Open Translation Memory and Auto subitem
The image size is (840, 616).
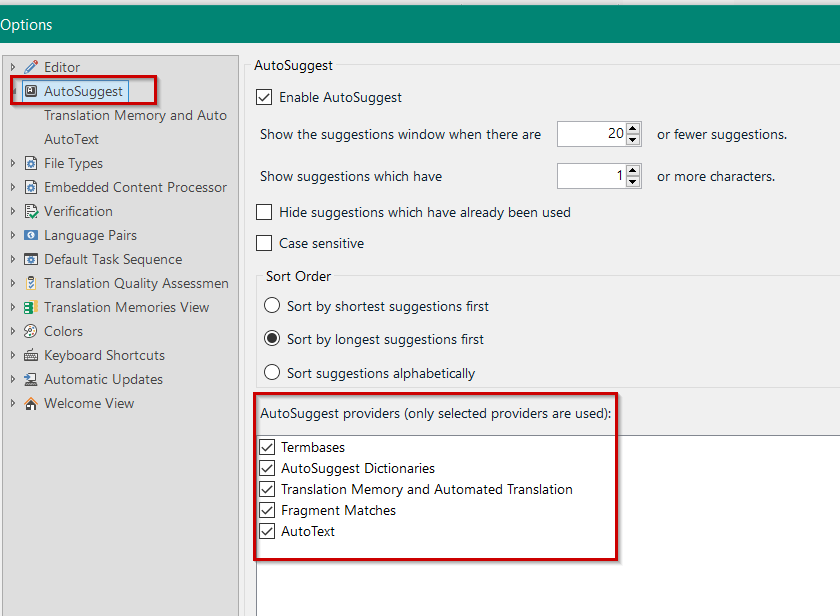136,115
